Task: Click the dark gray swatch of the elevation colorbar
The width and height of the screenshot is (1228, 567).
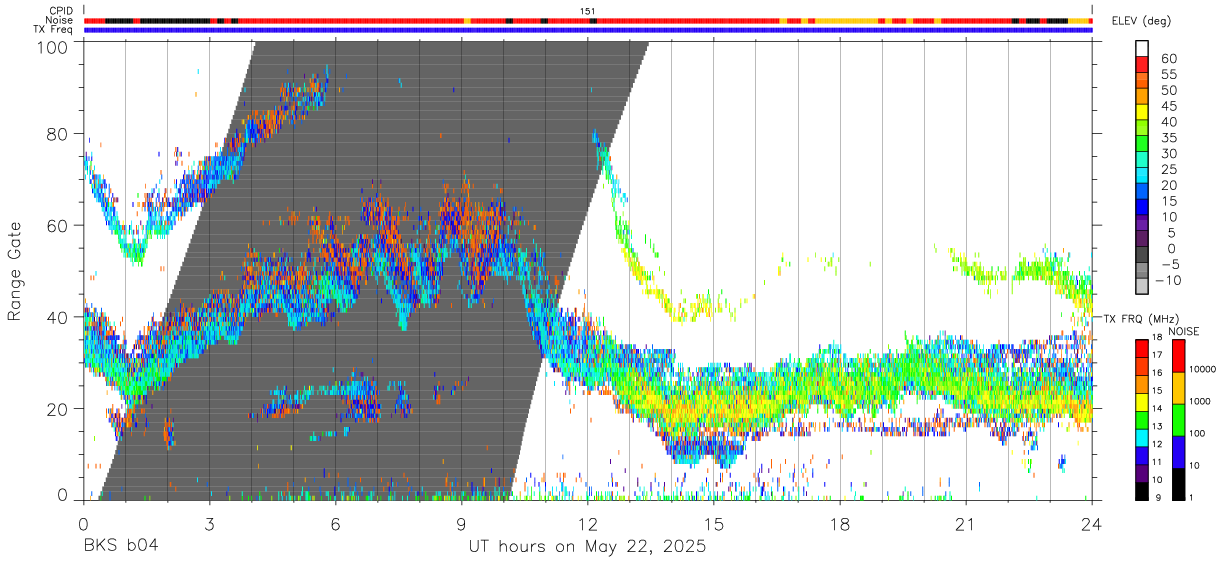Action: [1142, 255]
